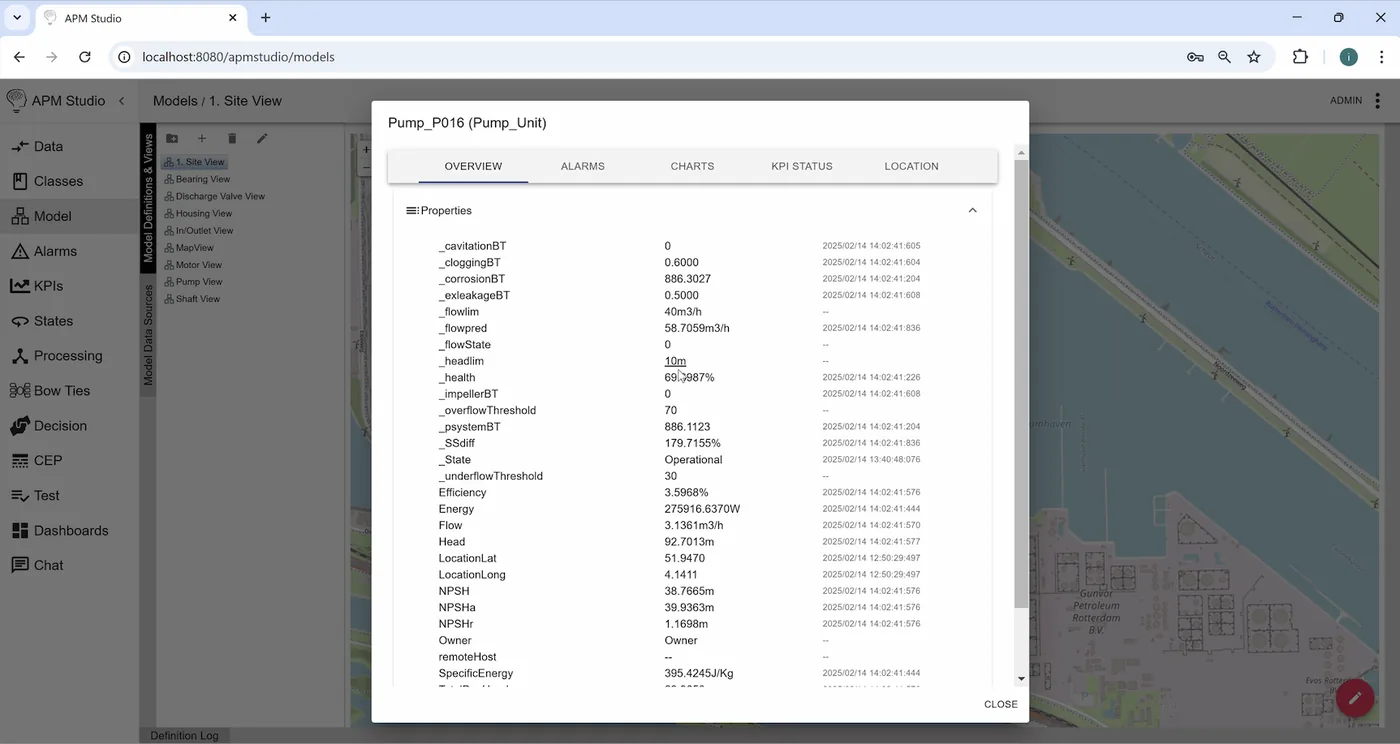The image size is (1400, 744).
Task: Open Bow Ties section icon in sidebar
Action: (x=19, y=391)
